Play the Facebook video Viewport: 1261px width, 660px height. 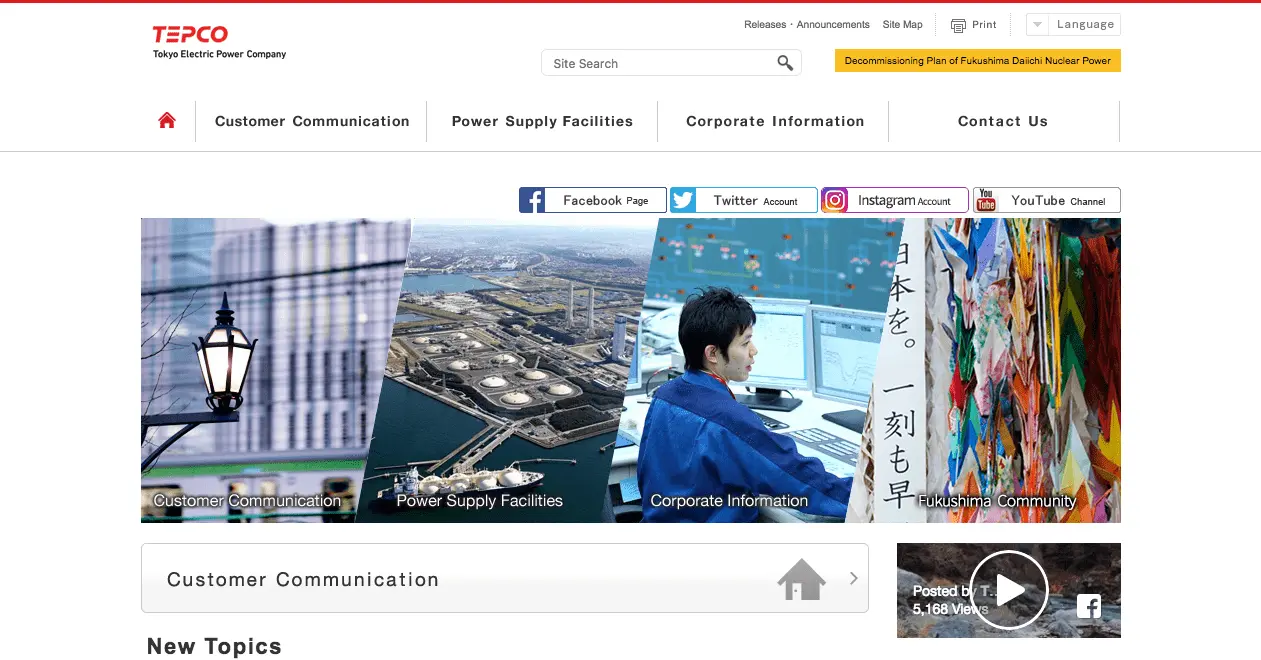tap(1009, 590)
